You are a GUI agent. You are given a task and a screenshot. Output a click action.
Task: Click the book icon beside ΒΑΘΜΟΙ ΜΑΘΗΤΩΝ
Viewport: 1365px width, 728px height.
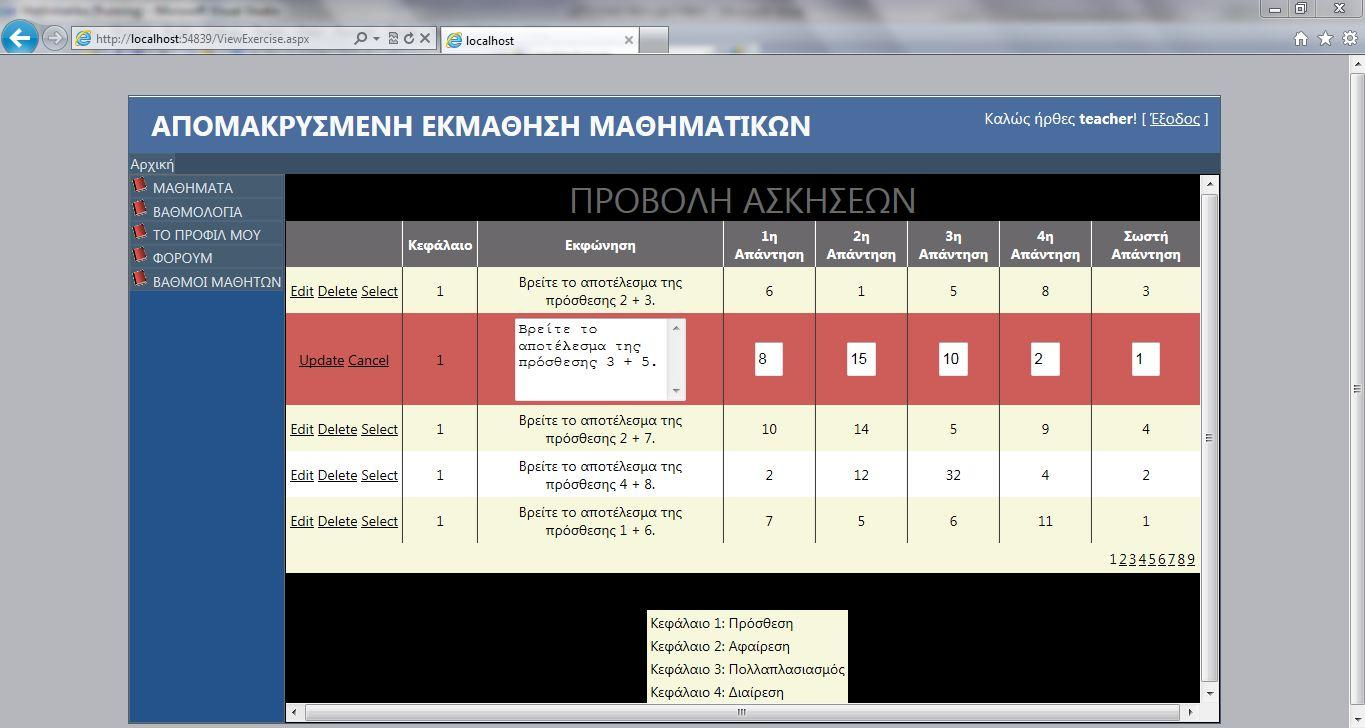[140, 279]
